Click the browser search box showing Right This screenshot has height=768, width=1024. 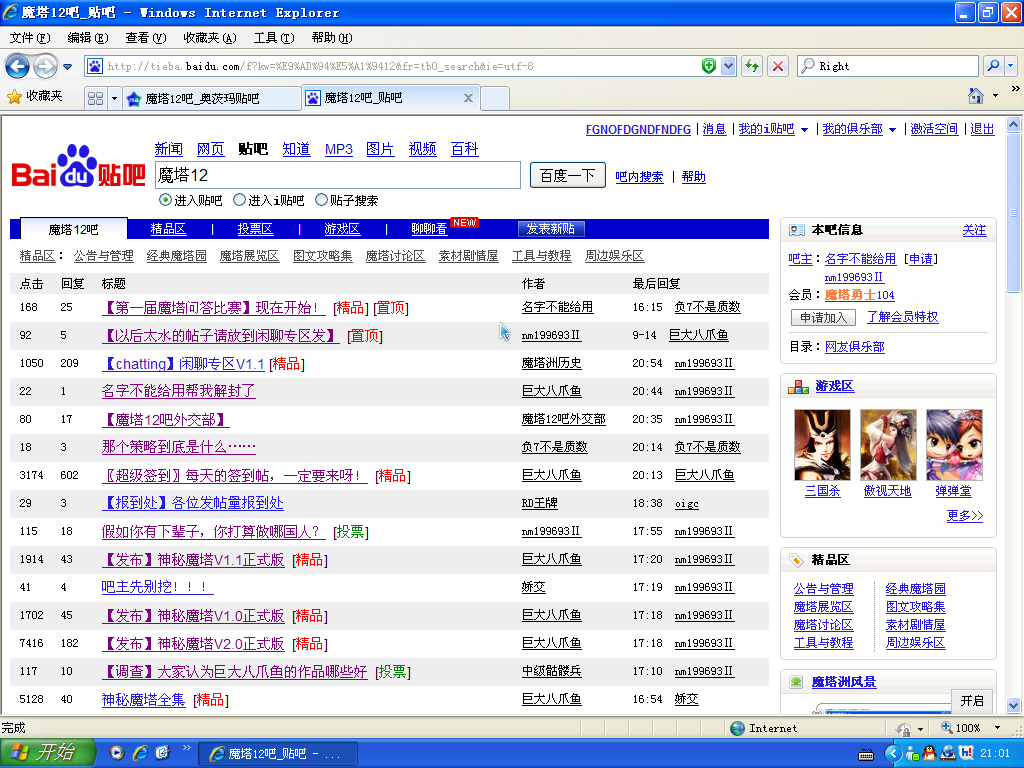coord(888,66)
